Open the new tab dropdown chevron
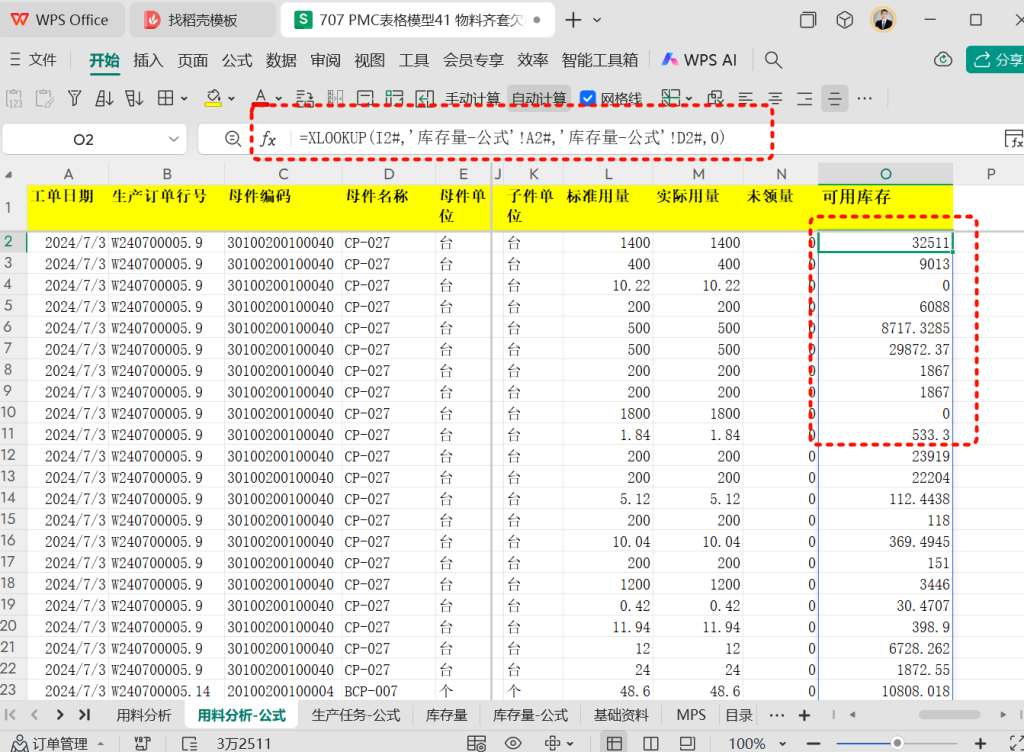 pyautogui.click(x=597, y=20)
